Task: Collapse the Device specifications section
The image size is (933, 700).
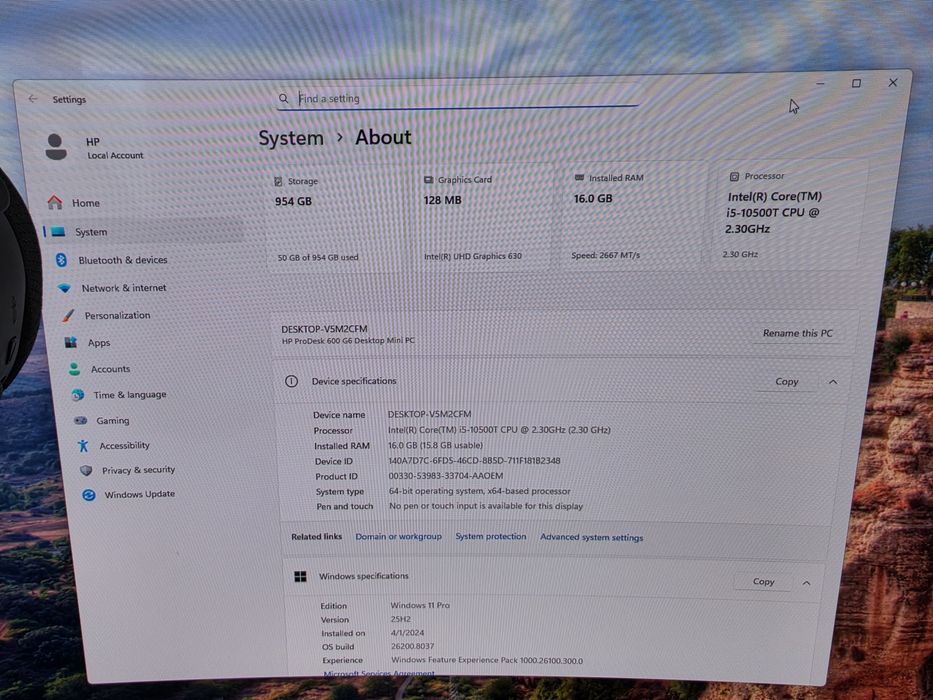Action: pyautogui.click(x=833, y=382)
